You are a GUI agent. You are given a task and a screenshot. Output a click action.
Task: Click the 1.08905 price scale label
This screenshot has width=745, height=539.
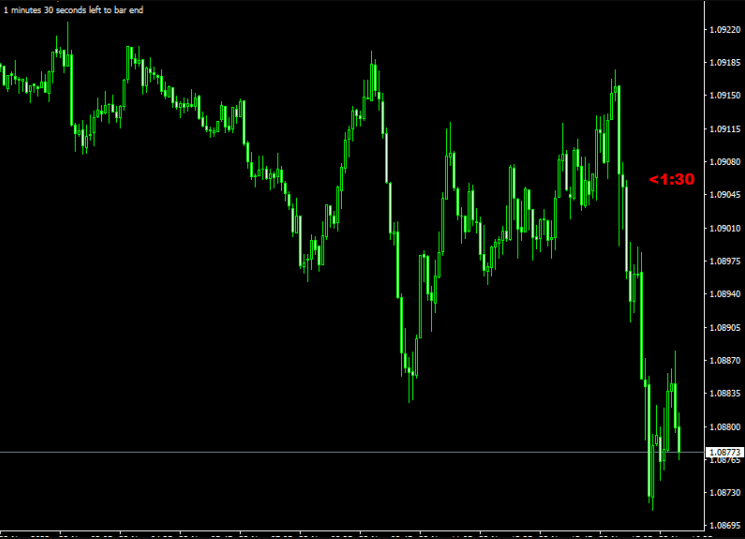tap(725, 327)
